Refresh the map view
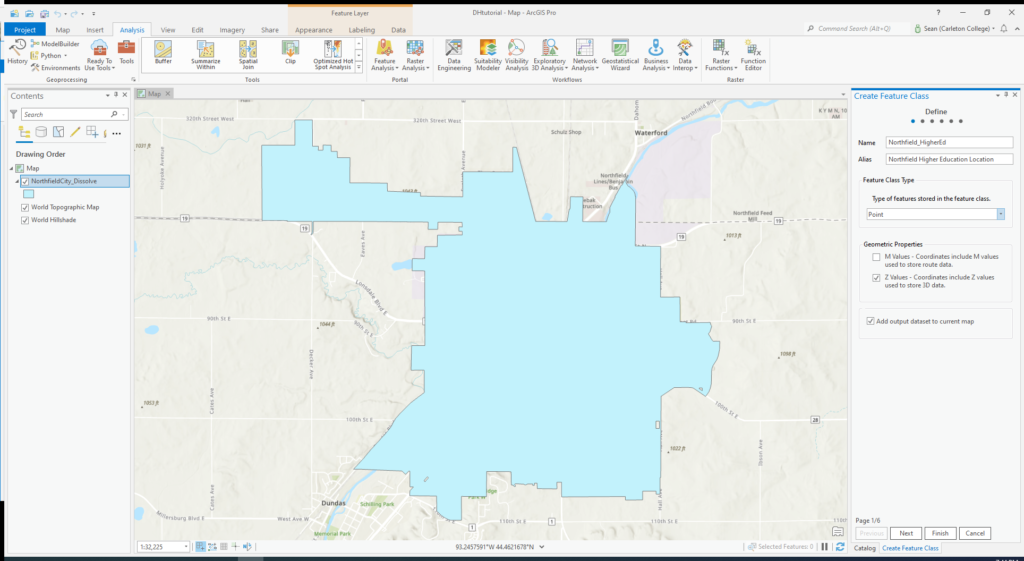1024x561 pixels. pos(840,547)
